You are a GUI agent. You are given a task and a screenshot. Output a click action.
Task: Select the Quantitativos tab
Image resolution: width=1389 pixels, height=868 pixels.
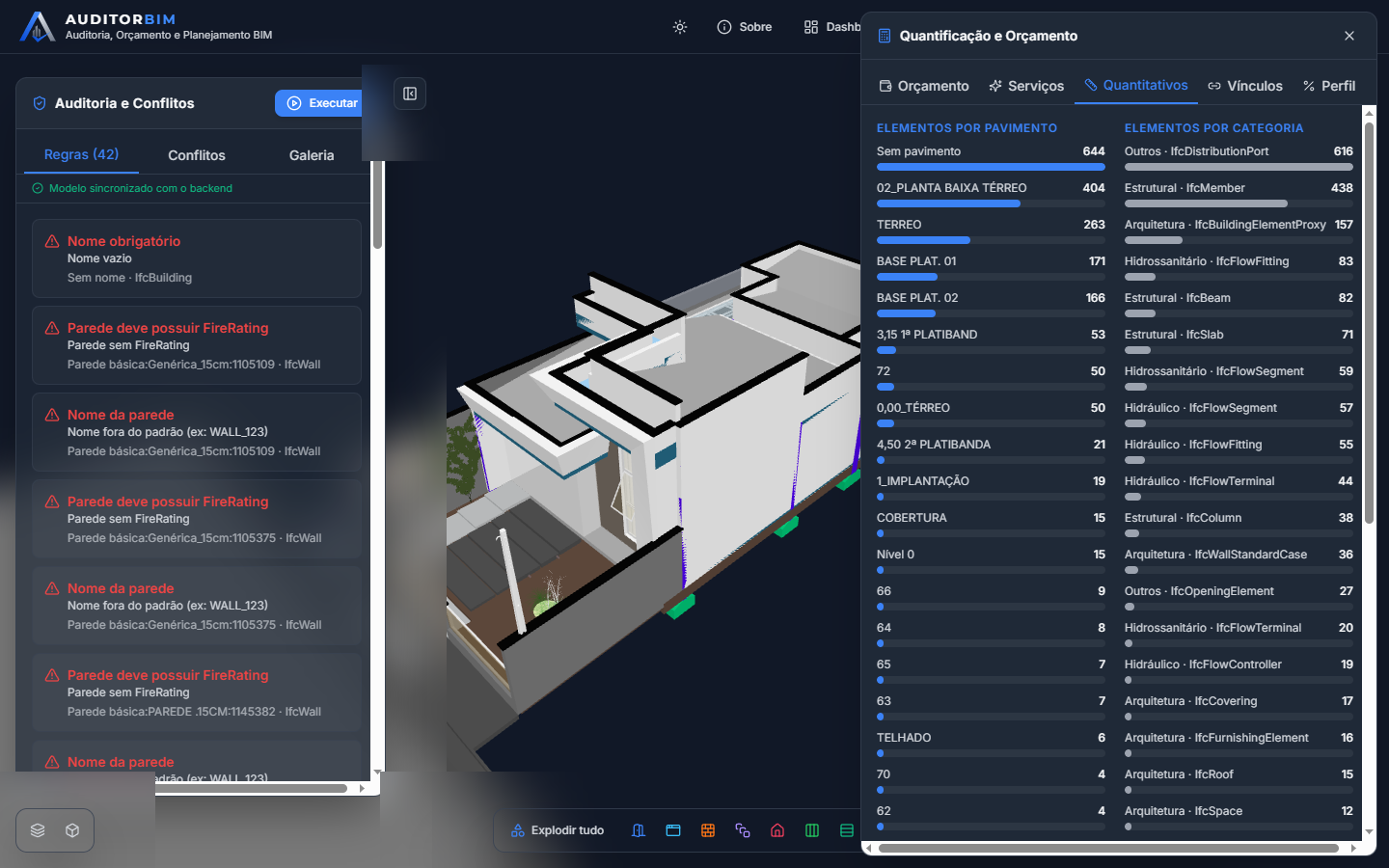click(1136, 85)
